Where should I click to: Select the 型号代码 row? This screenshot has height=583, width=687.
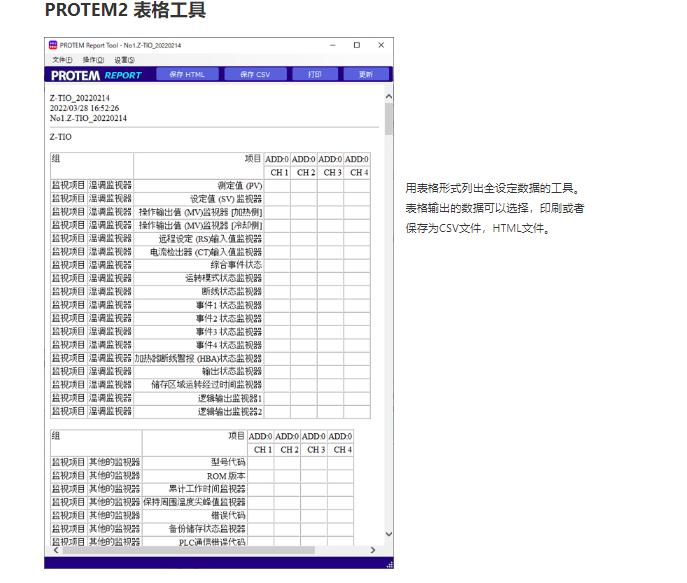pyautogui.click(x=202, y=463)
